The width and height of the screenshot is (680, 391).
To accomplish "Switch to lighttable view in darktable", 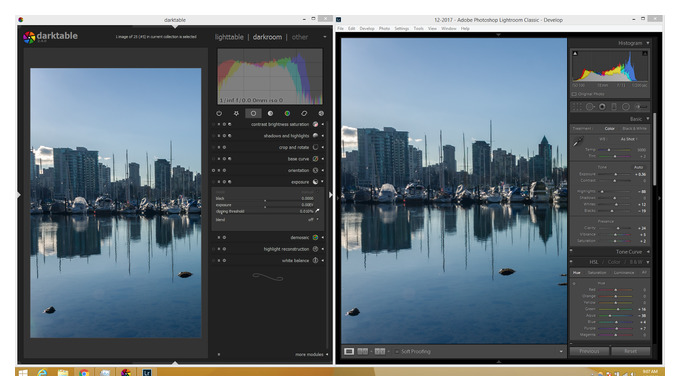I will tap(229, 37).
